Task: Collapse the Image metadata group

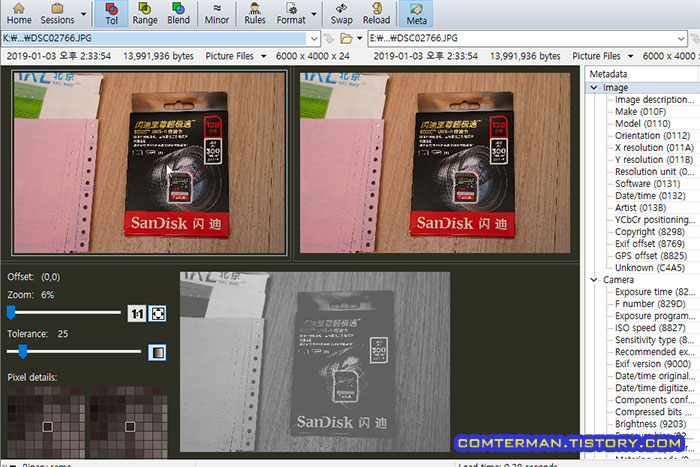Action: [594, 88]
